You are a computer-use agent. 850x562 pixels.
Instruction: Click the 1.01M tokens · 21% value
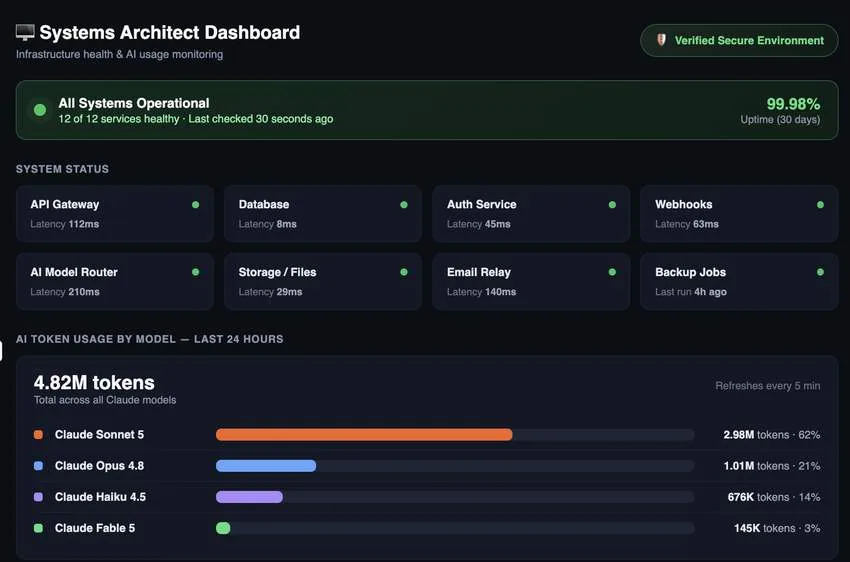pyautogui.click(x=771, y=466)
